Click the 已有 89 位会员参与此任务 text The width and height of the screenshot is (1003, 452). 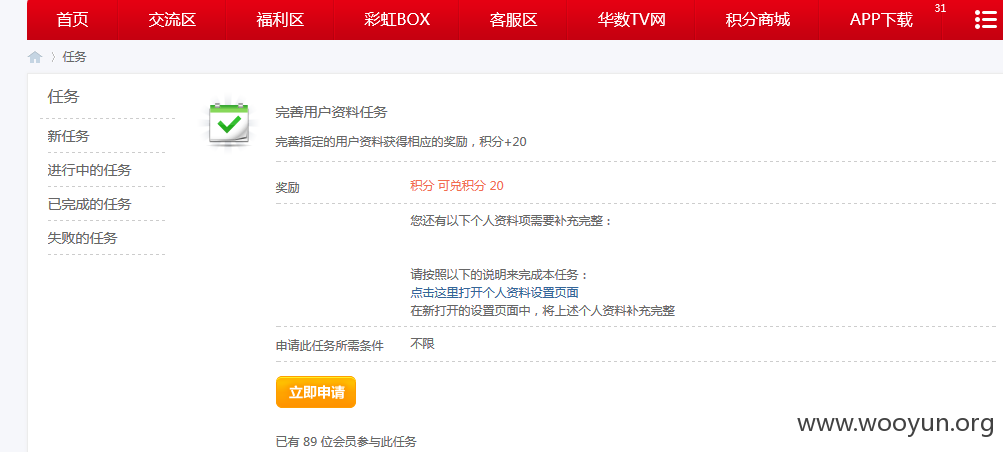(x=346, y=441)
